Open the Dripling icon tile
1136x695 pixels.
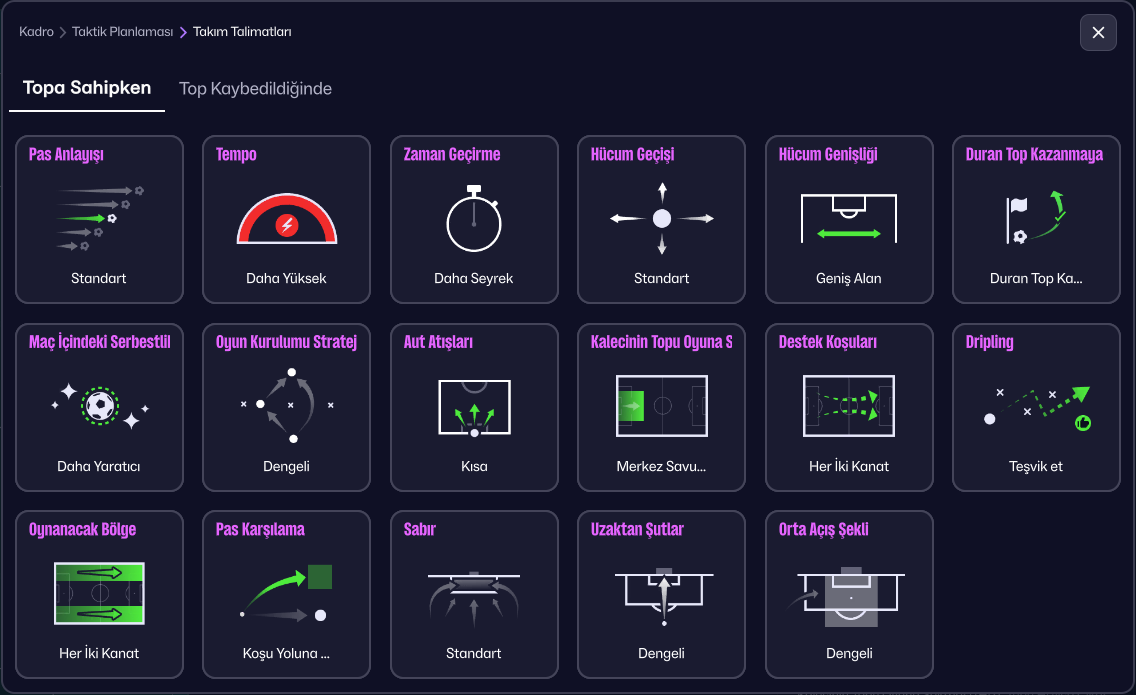(x=1036, y=406)
